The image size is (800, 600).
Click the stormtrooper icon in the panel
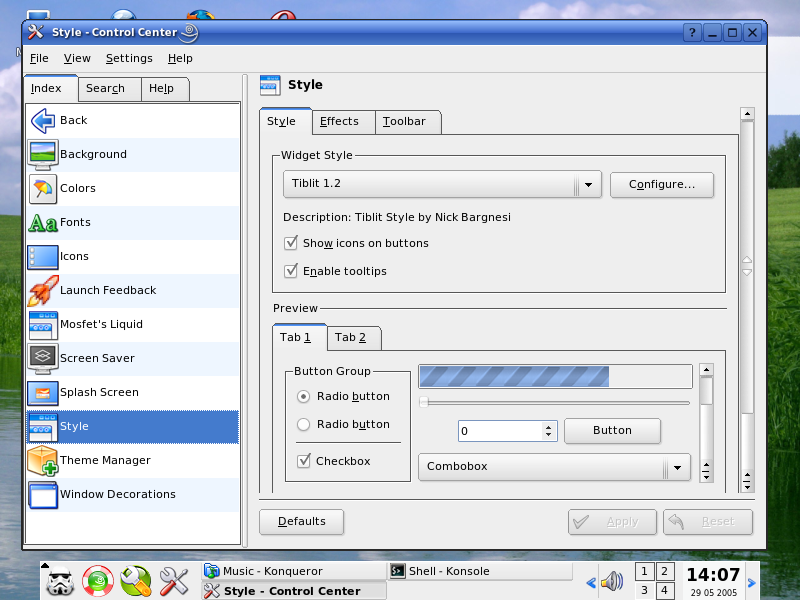pyautogui.click(x=60, y=582)
